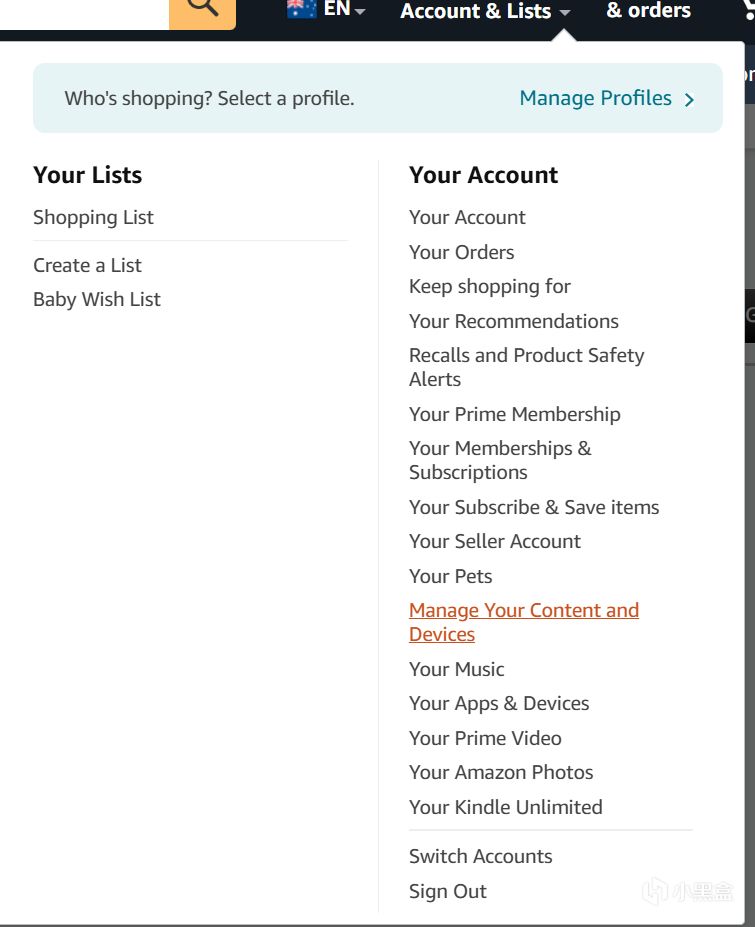View Your Recommendations
Screen dimensions: 755x927
tap(513, 321)
